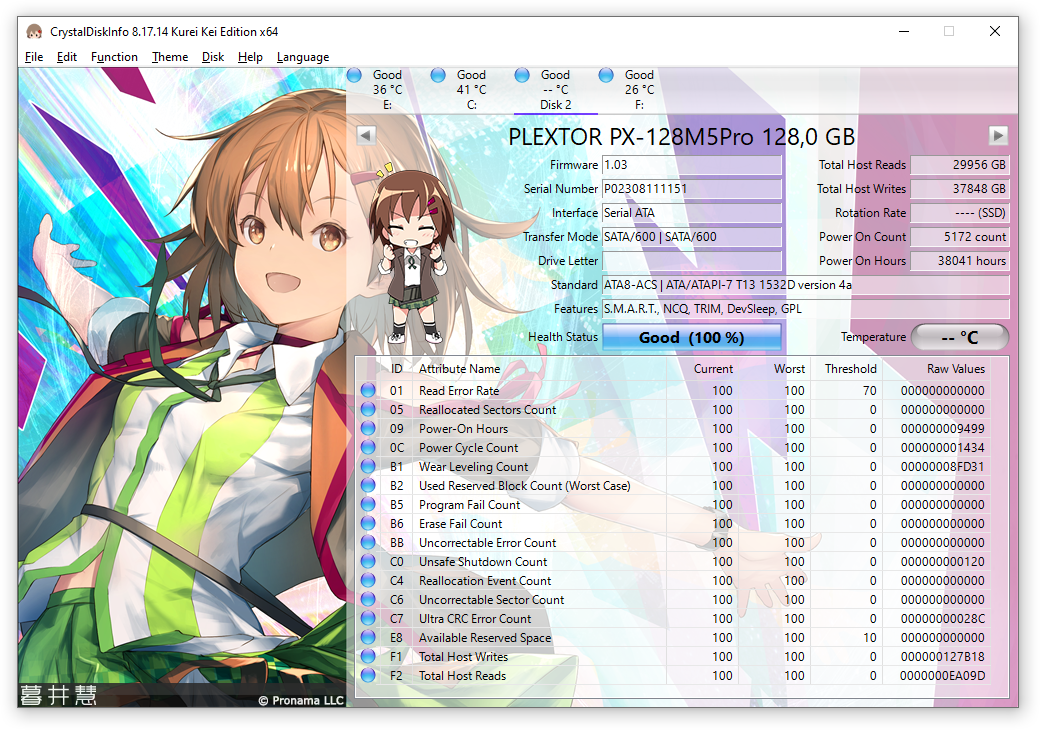Click the temperature display button
The image size is (1040, 730).
point(959,338)
